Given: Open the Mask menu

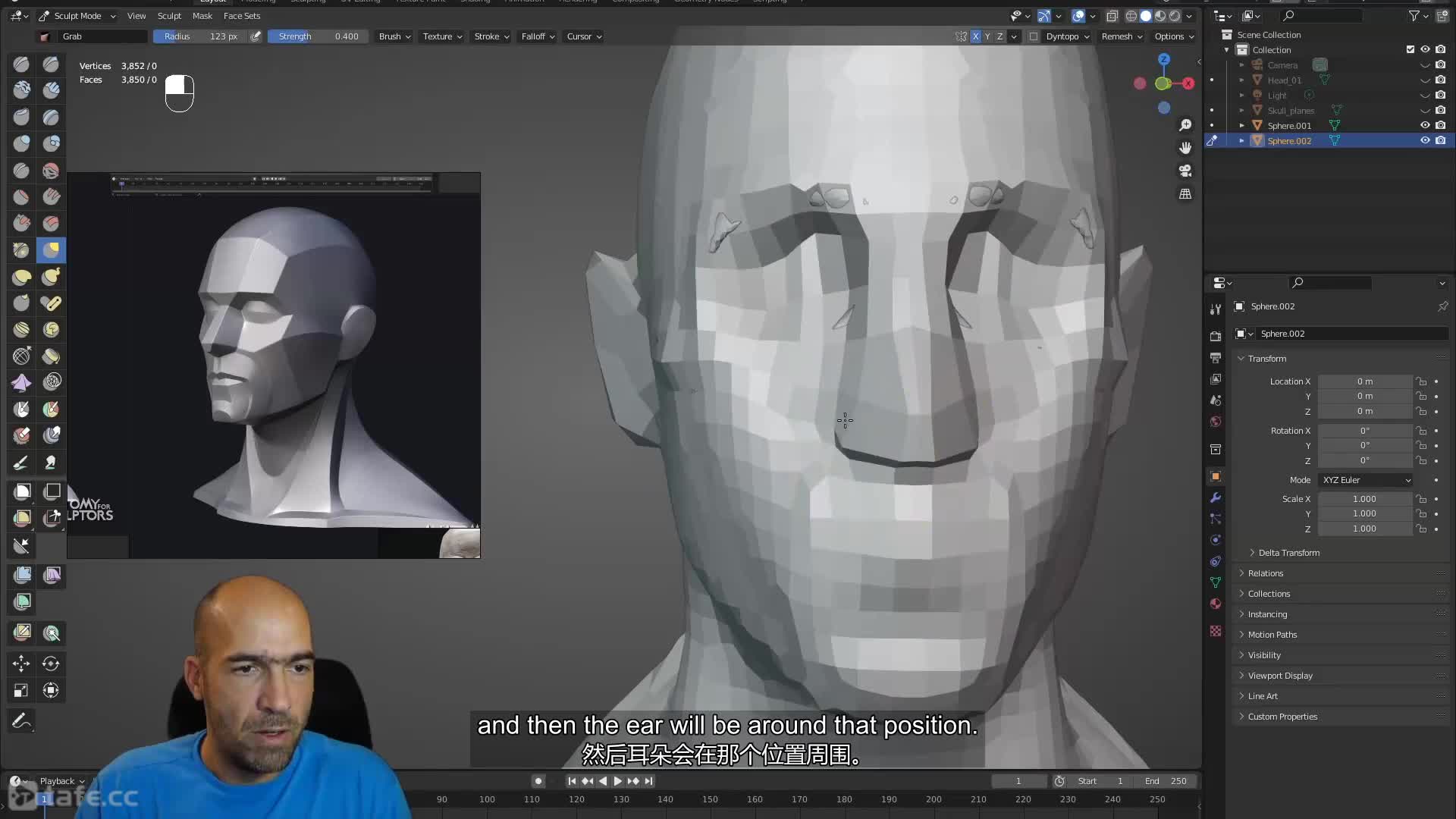Looking at the screenshot, I should pyautogui.click(x=202, y=16).
